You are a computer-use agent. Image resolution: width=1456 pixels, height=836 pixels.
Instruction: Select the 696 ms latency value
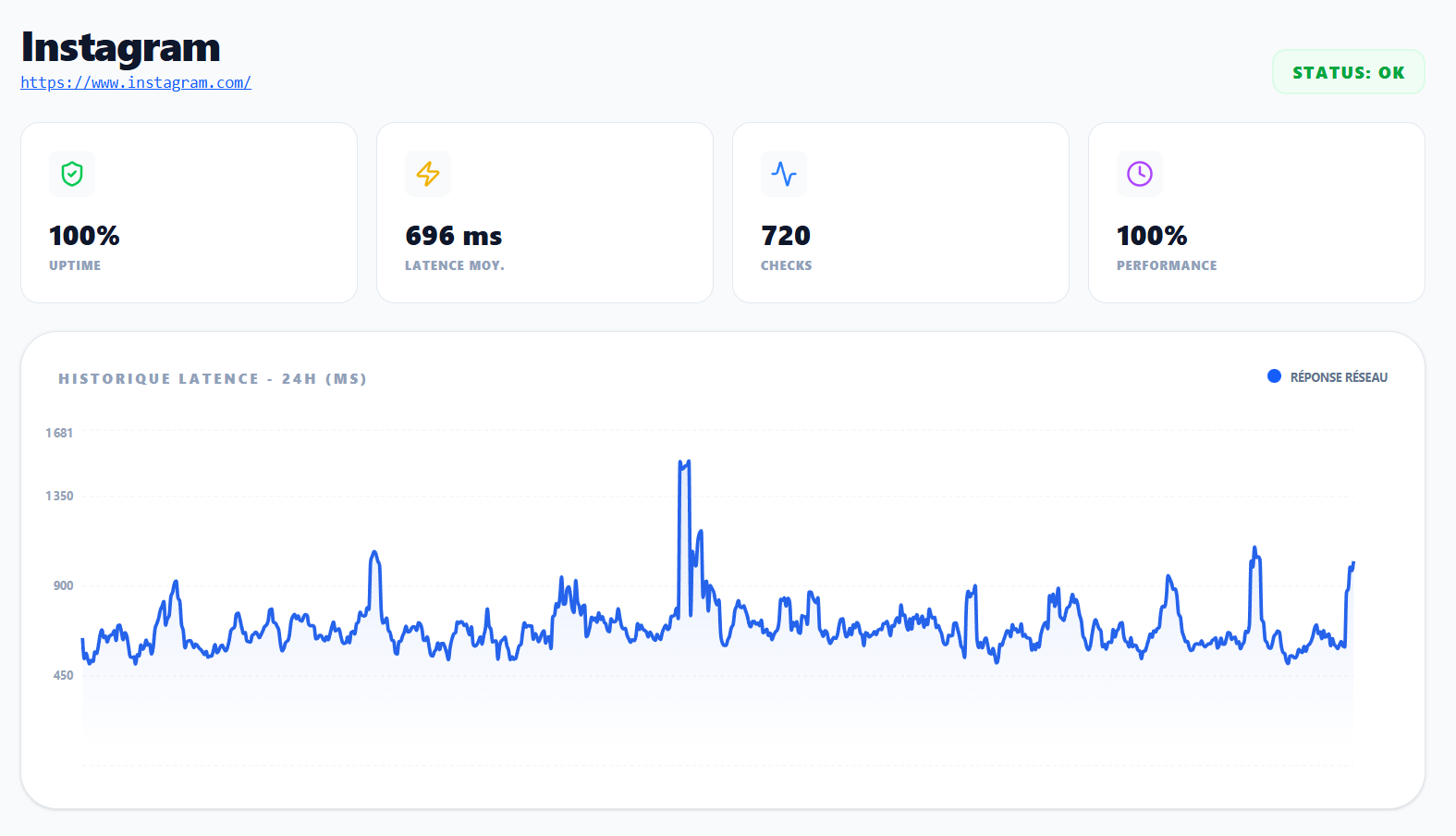point(453,236)
